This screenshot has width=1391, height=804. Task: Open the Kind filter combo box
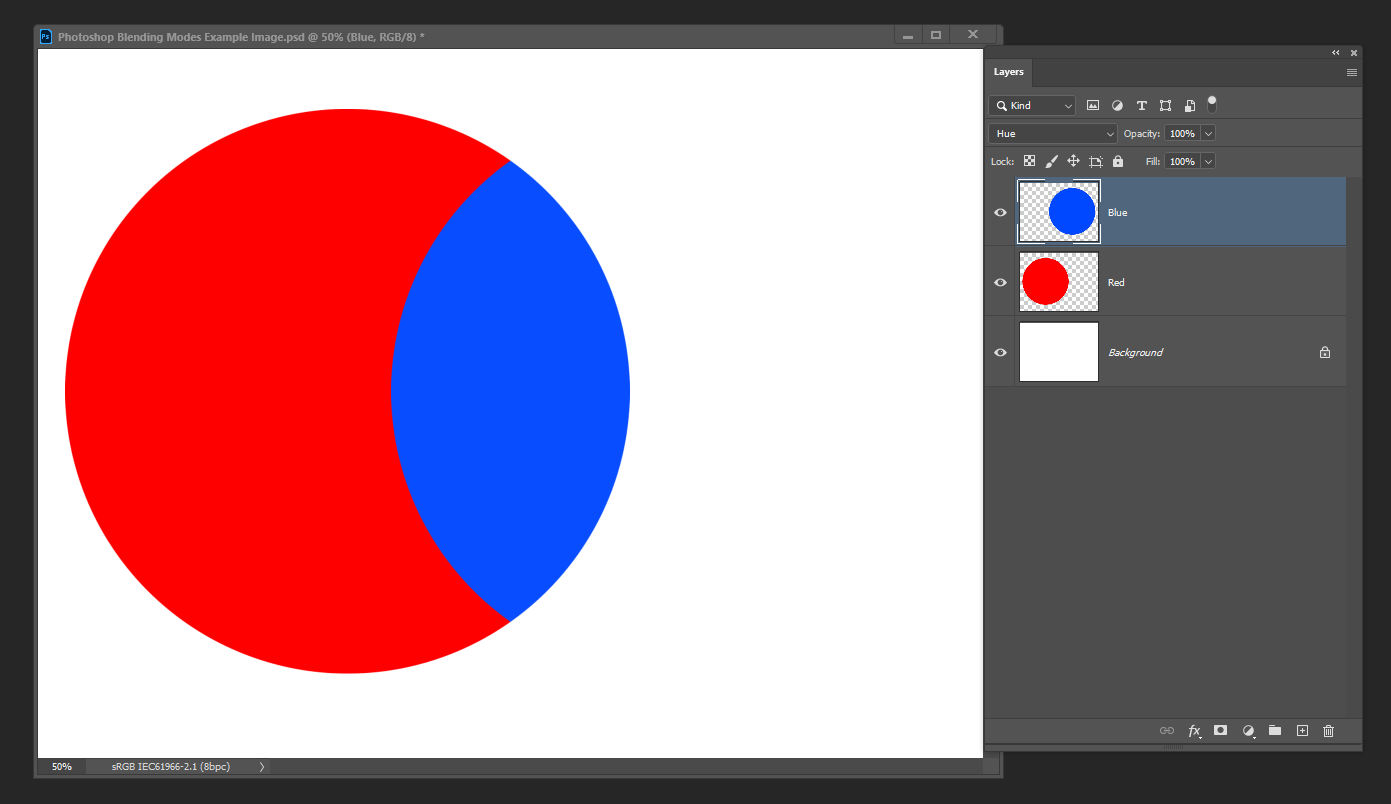point(1031,105)
